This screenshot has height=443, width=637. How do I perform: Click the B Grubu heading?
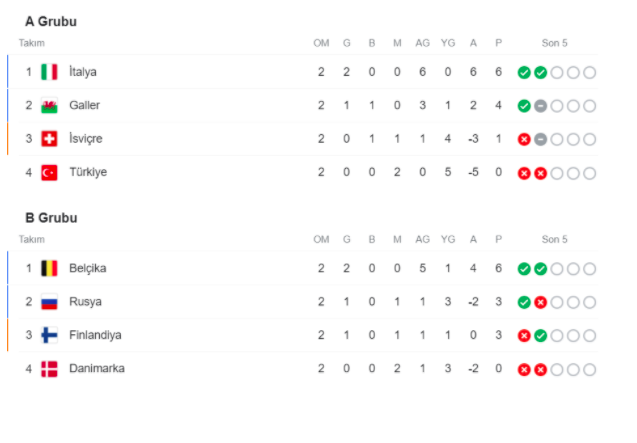51,218
